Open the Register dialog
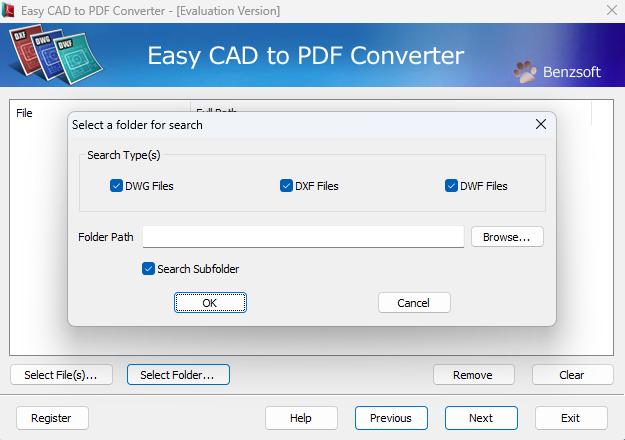The height and width of the screenshot is (440, 625). point(51,418)
